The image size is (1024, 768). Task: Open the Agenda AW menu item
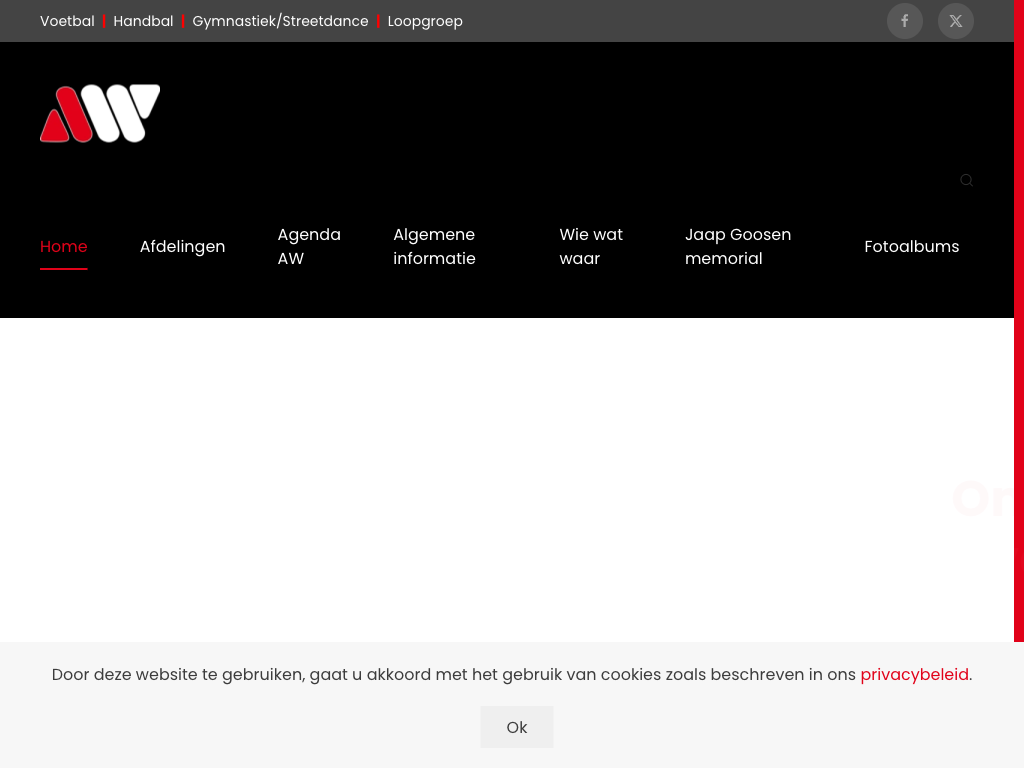(x=309, y=246)
